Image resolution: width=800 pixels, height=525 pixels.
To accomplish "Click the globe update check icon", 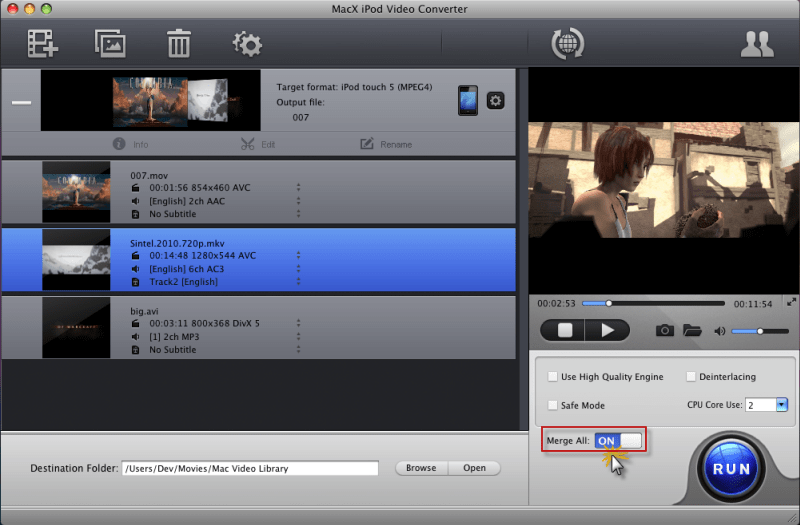I will coord(567,43).
